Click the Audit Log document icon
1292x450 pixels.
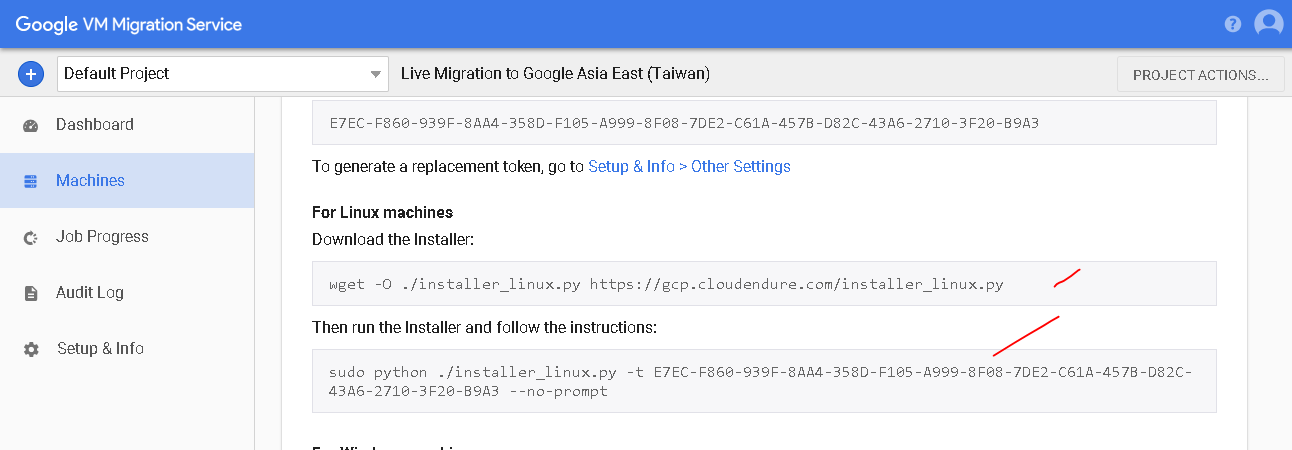point(31,293)
